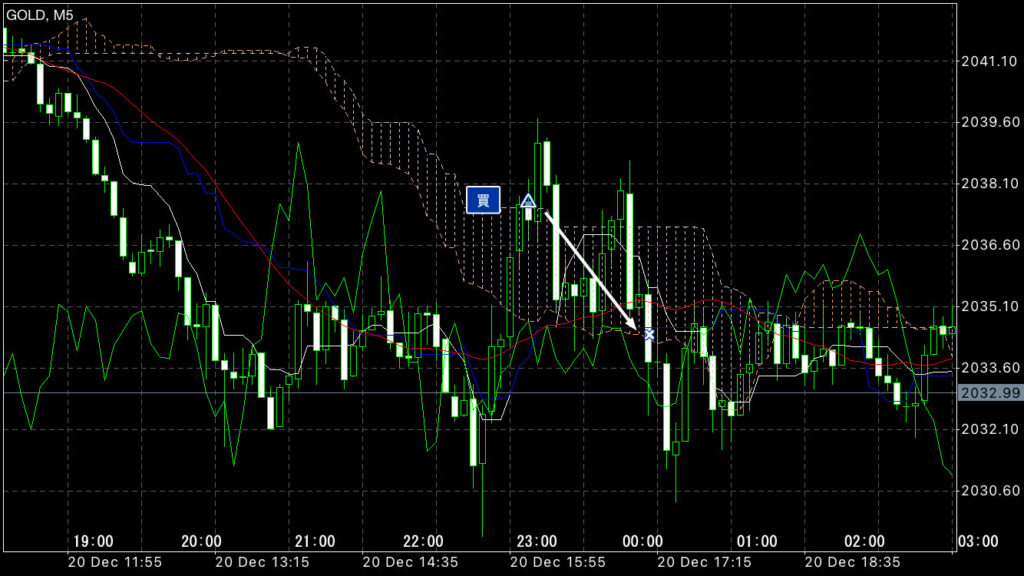Click the 03:00 time axis label
Viewport: 1024px width, 576px height.
977,541
